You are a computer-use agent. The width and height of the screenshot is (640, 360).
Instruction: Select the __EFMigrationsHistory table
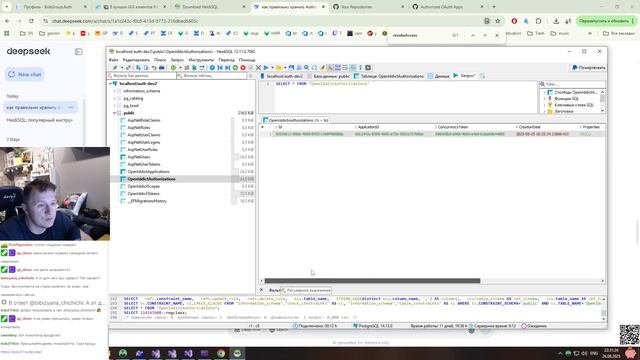(147, 201)
